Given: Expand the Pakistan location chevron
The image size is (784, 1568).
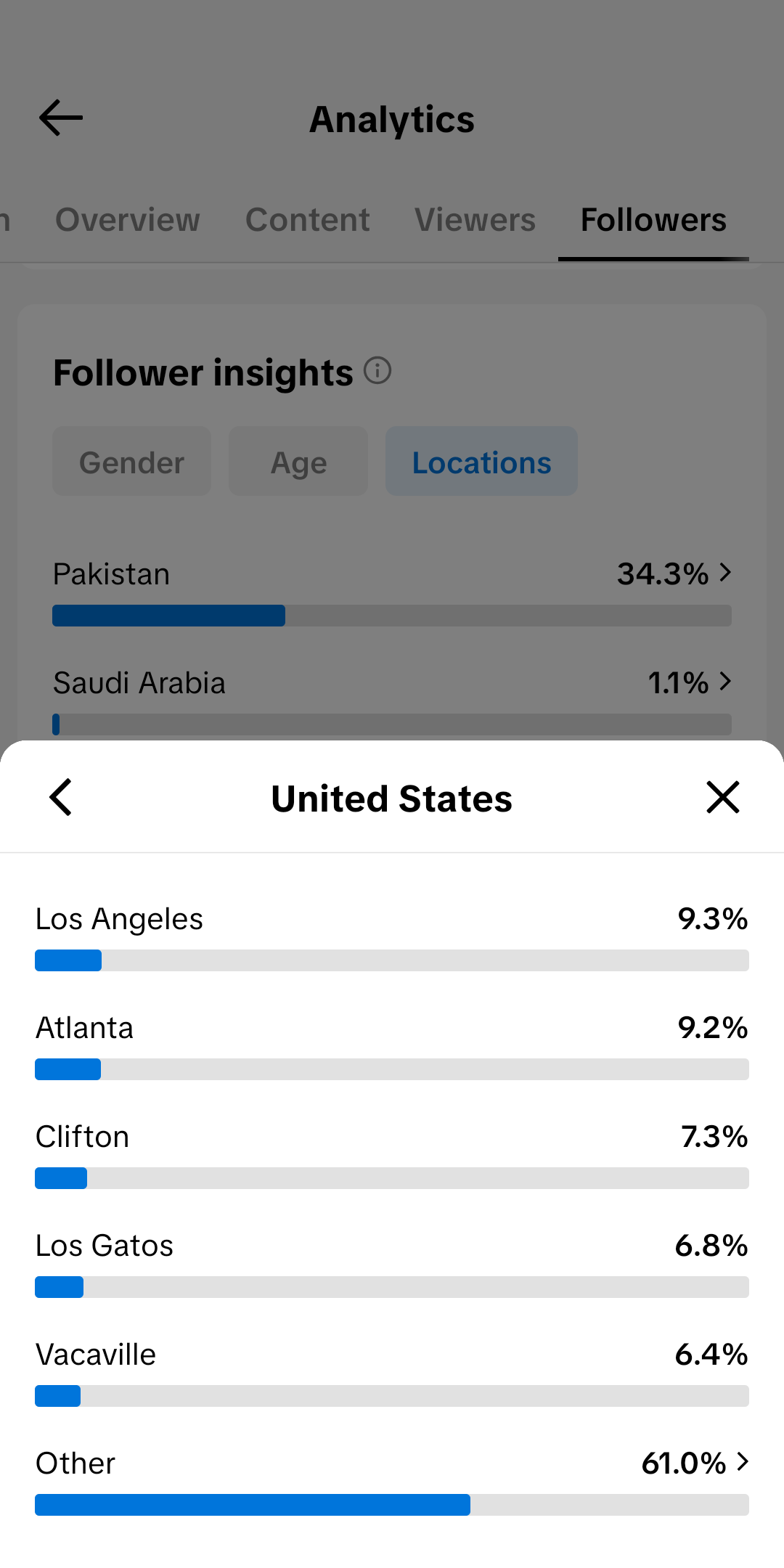Looking at the screenshot, I should 725,573.
